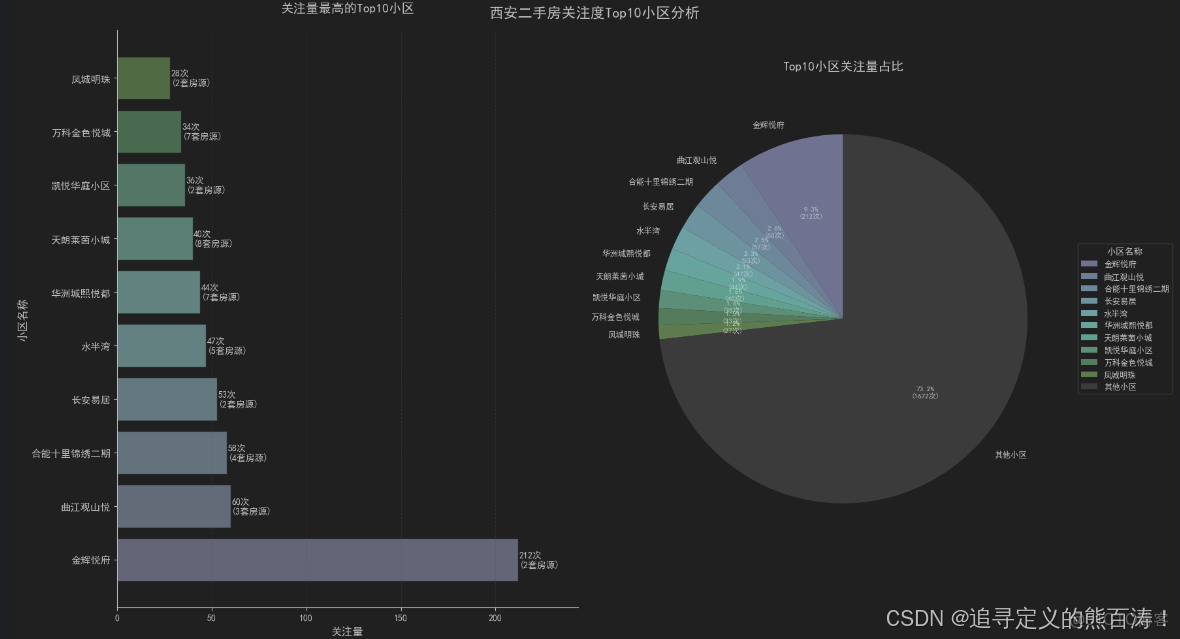Click the 水半湾 horizontal bar

click(162, 346)
